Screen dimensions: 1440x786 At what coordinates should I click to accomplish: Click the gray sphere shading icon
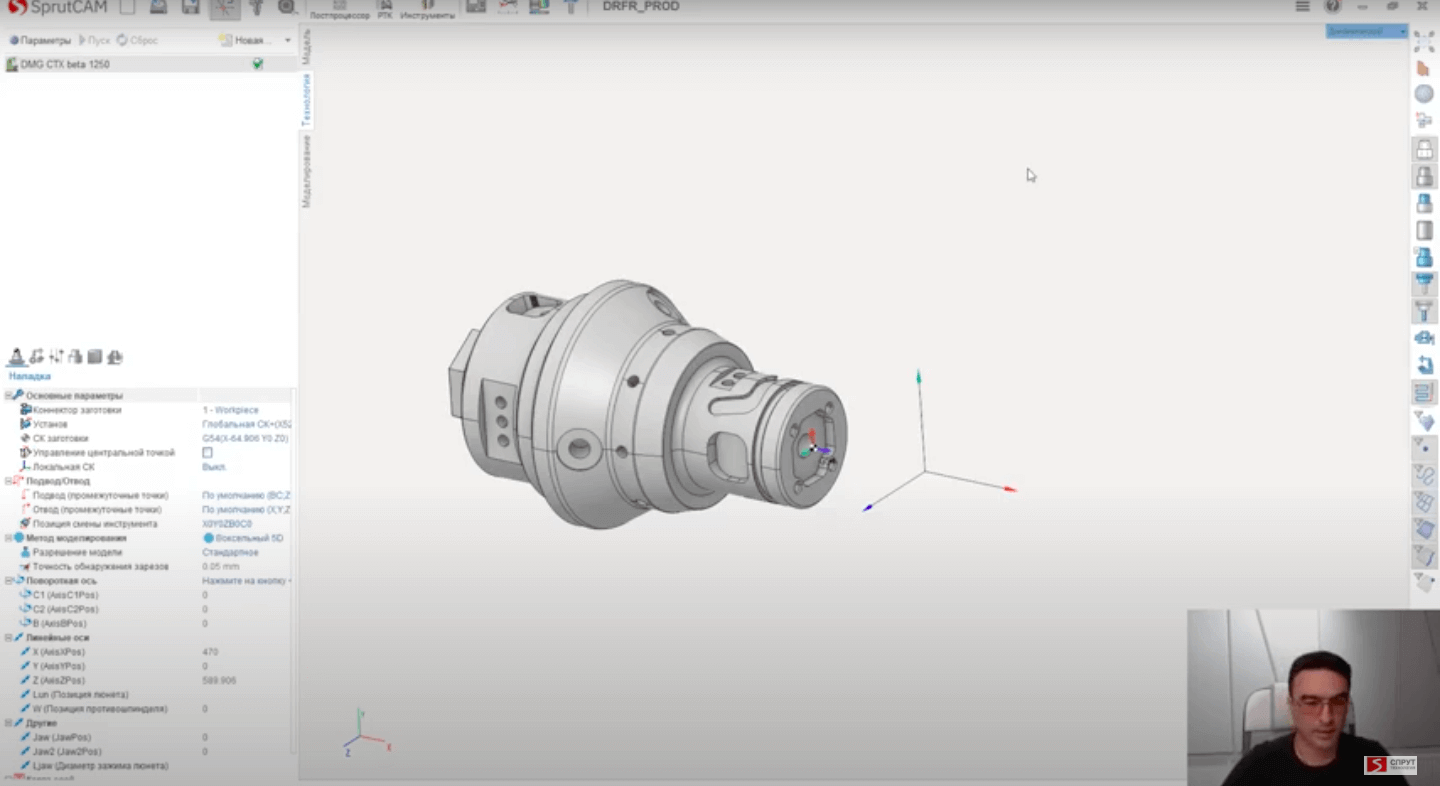(x=1424, y=94)
